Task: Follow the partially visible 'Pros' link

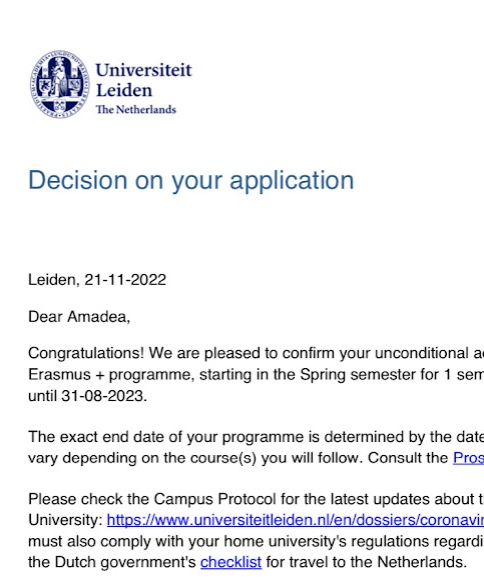Action: [x=468, y=458]
